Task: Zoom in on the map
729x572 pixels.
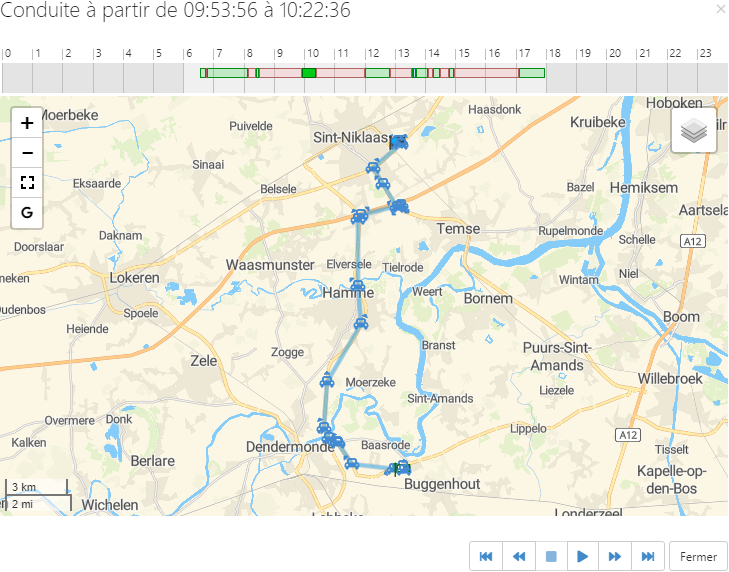Action: coord(27,123)
